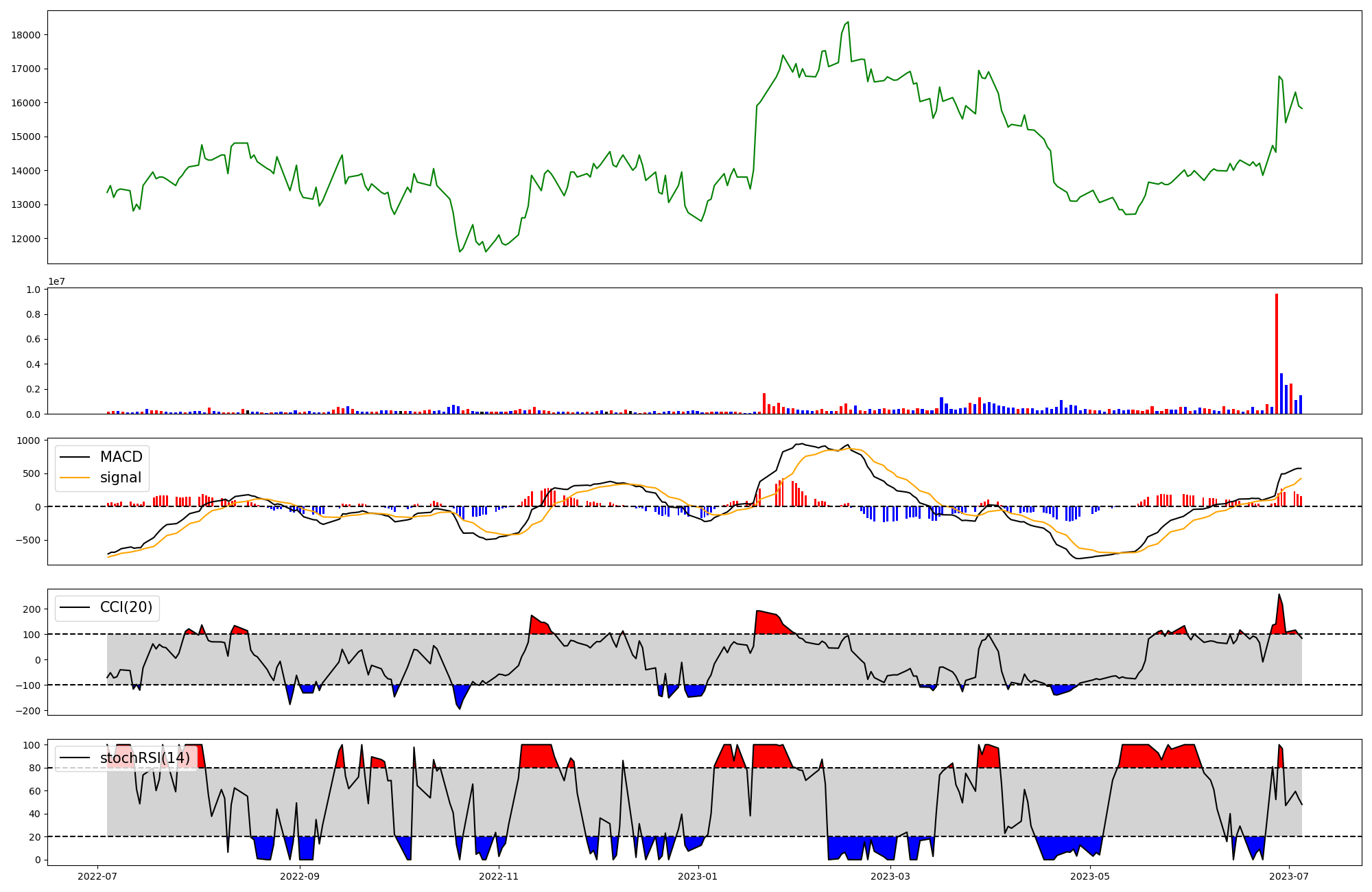The height and width of the screenshot is (892, 1372).
Task: Click the highest peak of the green price line
Action: (x=848, y=23)
